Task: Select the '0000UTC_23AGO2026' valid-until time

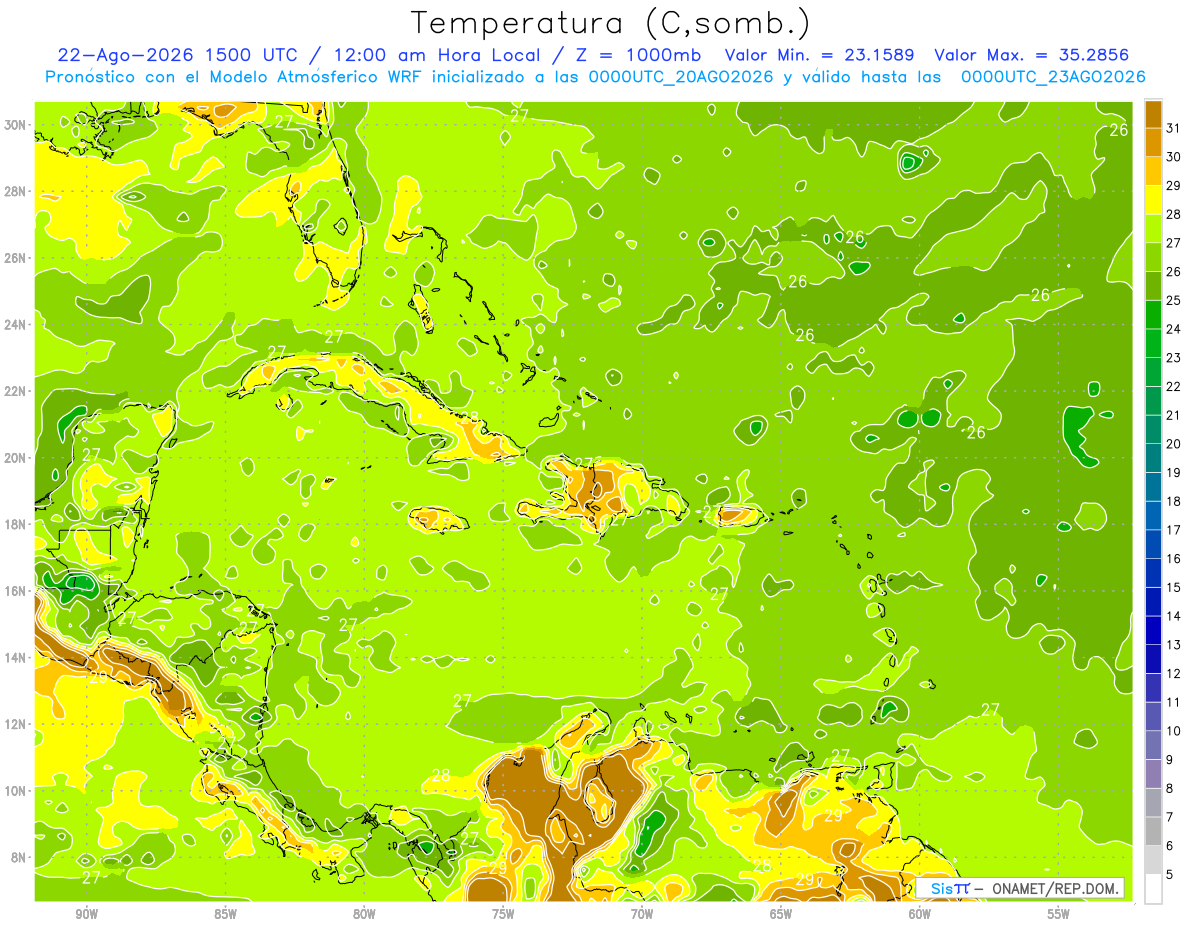Action: pyautogui.click(x=1053, y=77)
